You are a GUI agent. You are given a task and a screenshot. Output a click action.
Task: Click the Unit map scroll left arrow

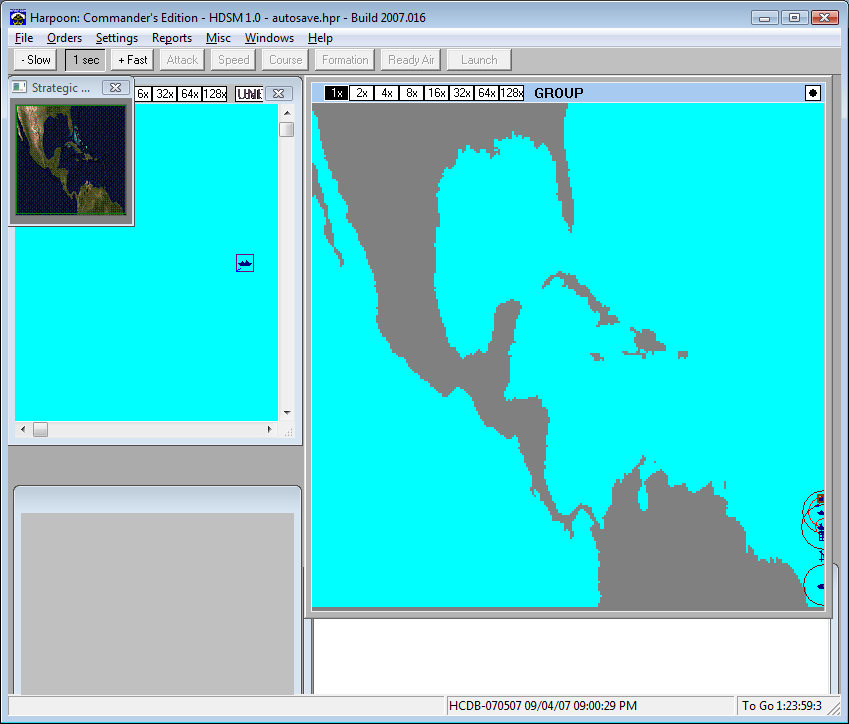click(23, 429)
